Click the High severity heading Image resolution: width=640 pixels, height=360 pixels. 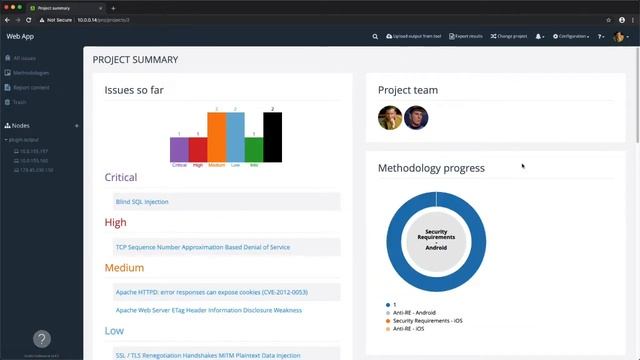(116, 222)
